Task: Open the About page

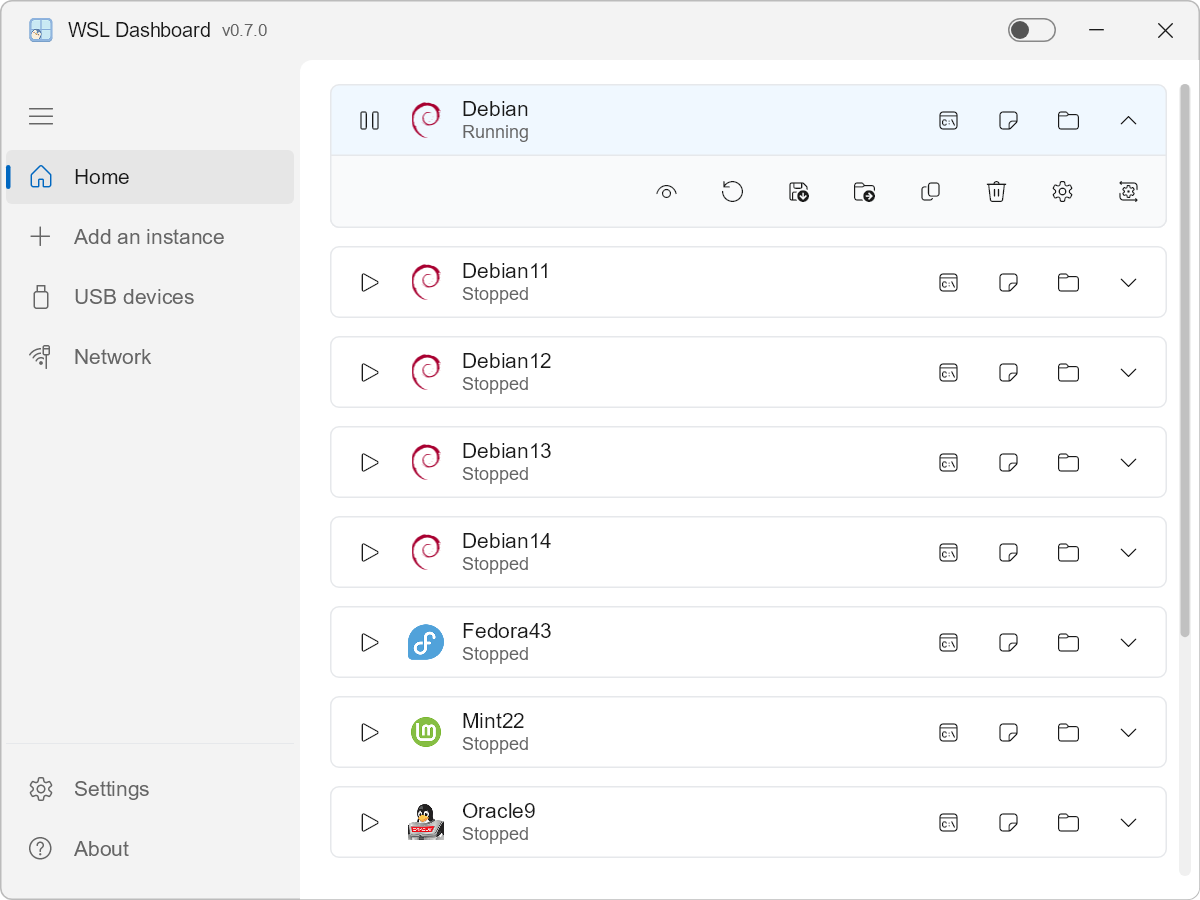Action: [x=102, y=848]
